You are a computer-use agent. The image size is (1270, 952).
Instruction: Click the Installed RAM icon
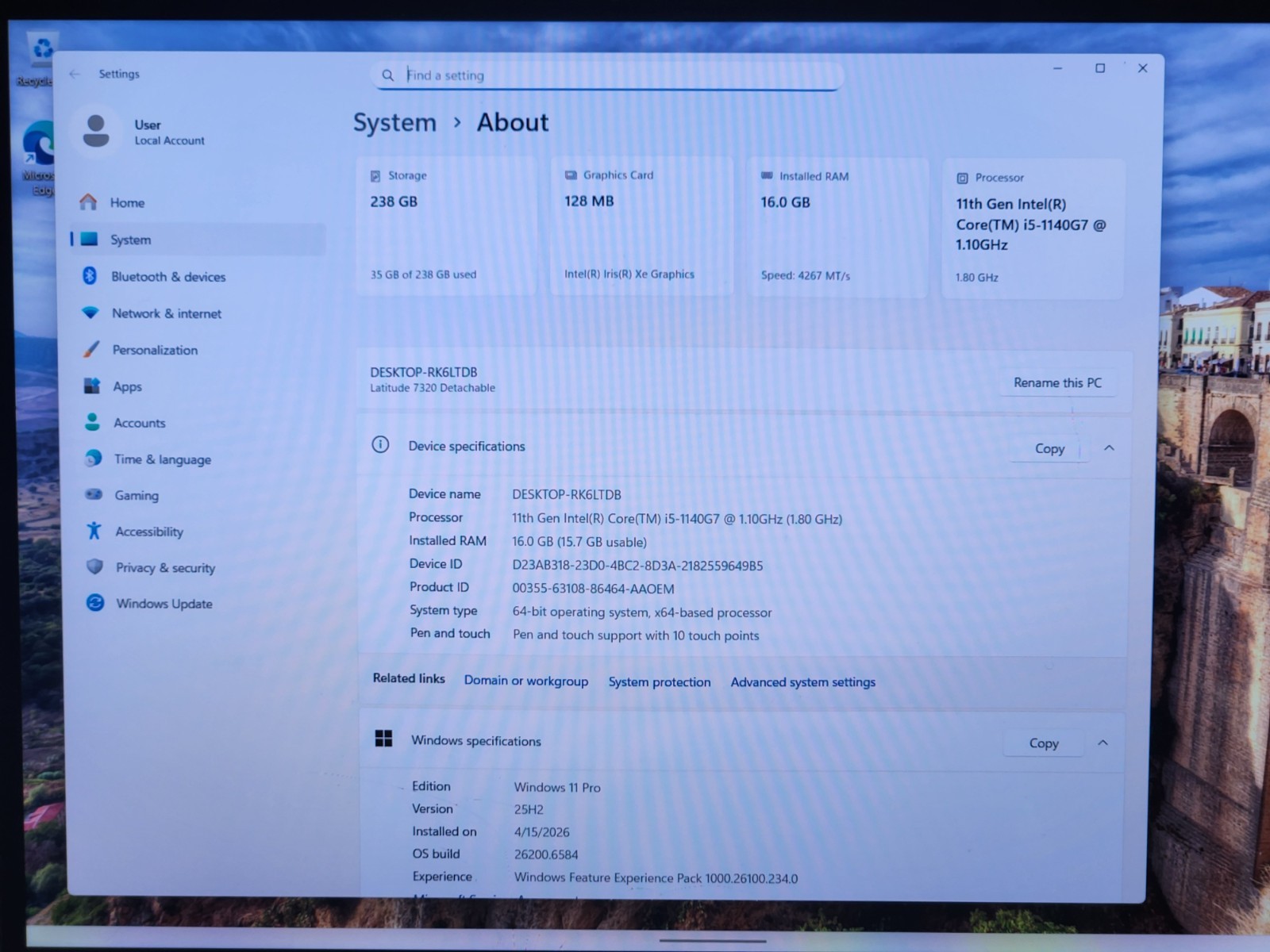(767, 176)
